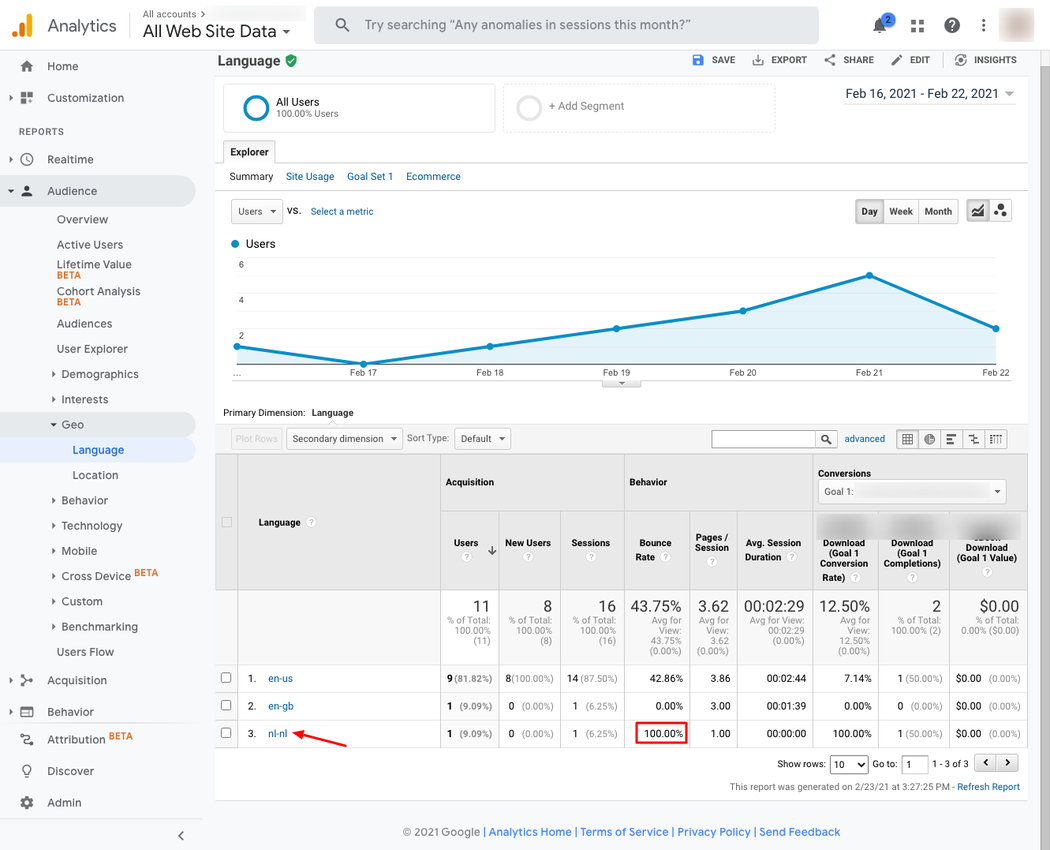Select the Performance bar view

tap(952, 438)
